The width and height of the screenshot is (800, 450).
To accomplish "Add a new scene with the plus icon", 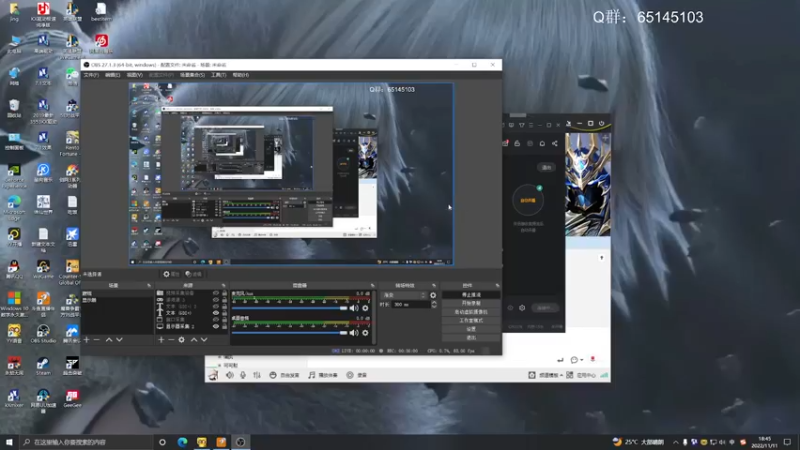I will (x=87, y=340).
